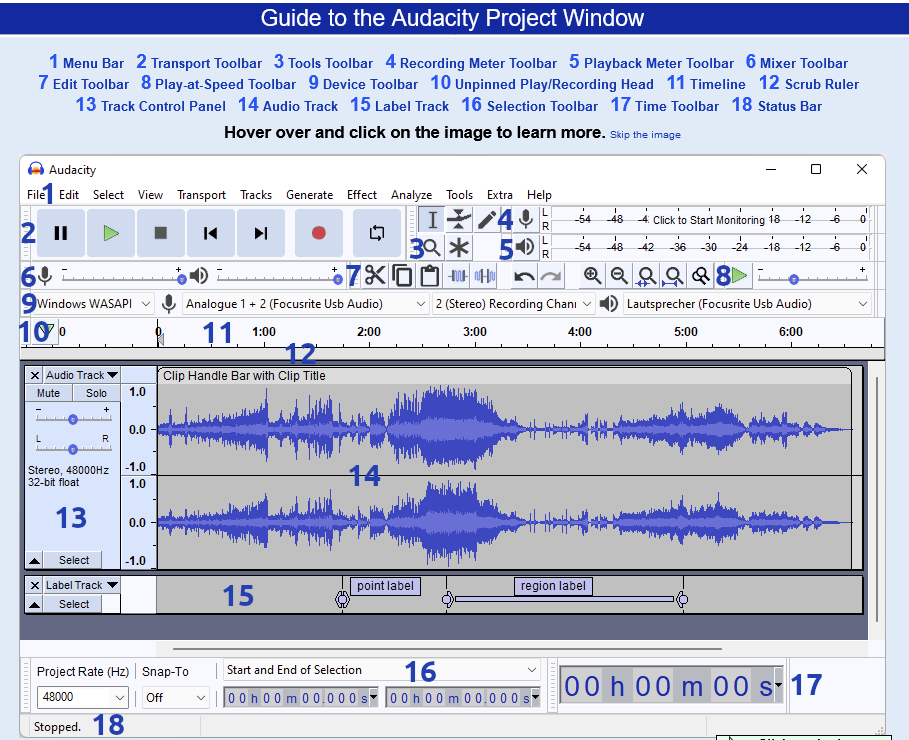Click the Play-at-Speed green button

coord(740,275)
